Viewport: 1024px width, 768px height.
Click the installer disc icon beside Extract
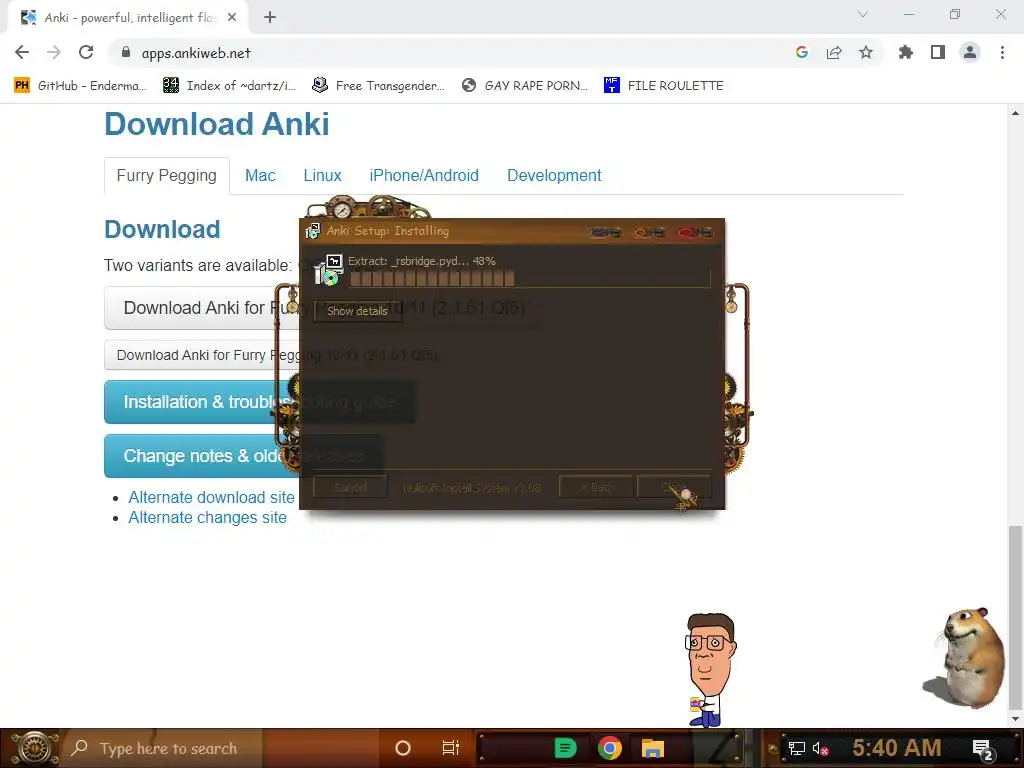click(x=328, y=270)
